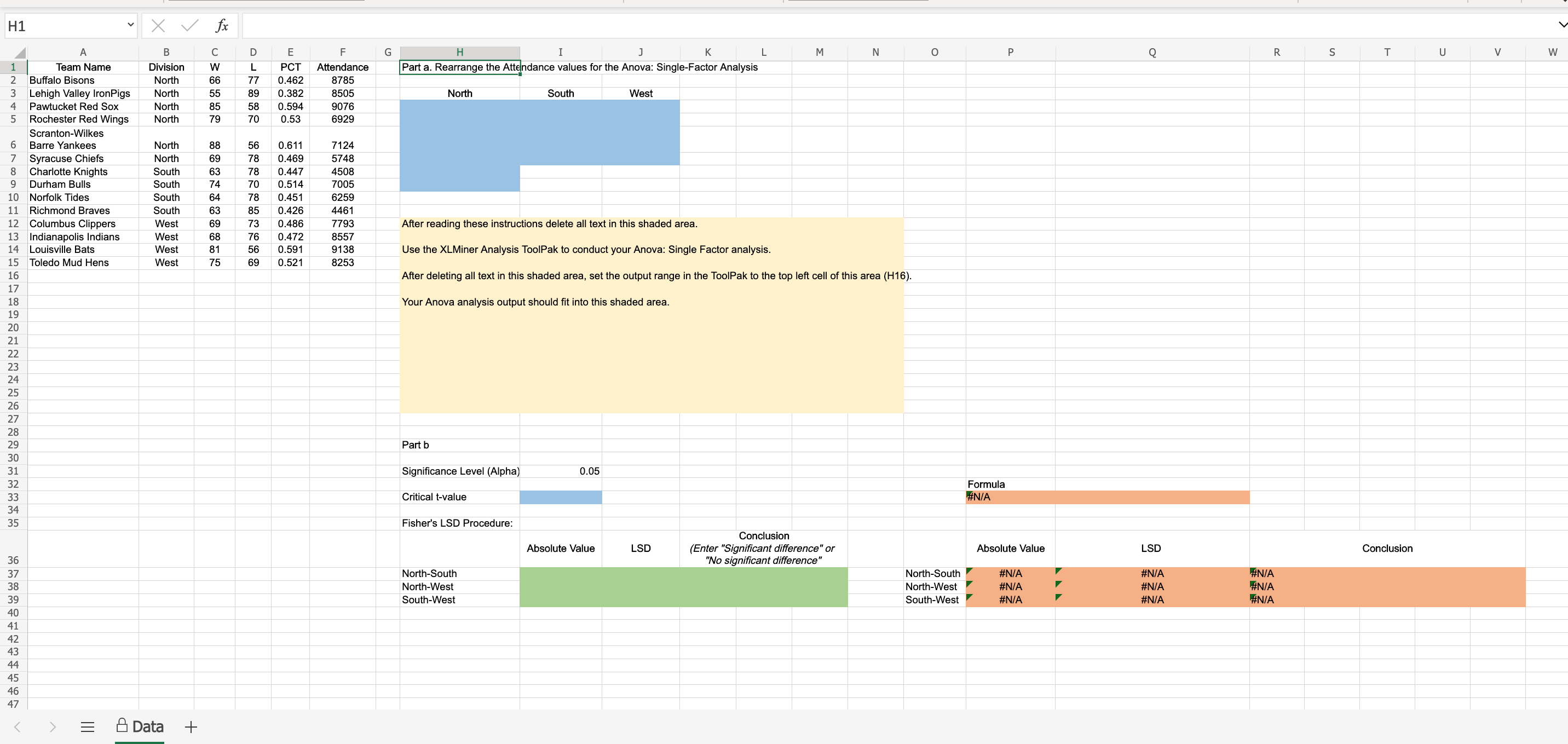
Task: Open the sheet list with the hamburger icon
Action: [87, 726]
